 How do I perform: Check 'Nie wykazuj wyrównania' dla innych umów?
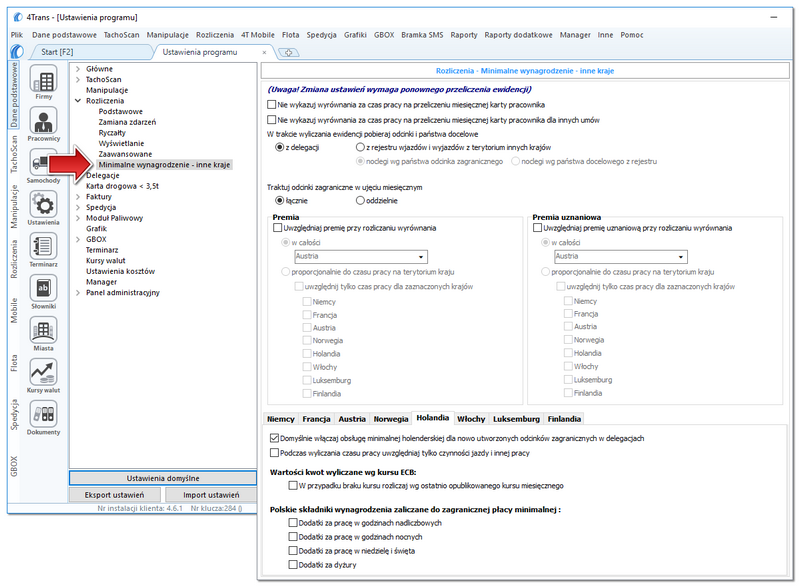tap(271, 120)
